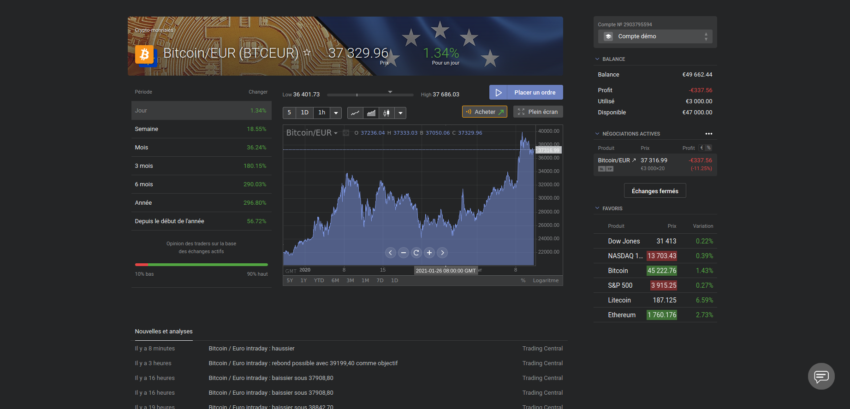The image size is (850, 409).
Task: Select the 5Y chart range
Action: click(290, 280)
